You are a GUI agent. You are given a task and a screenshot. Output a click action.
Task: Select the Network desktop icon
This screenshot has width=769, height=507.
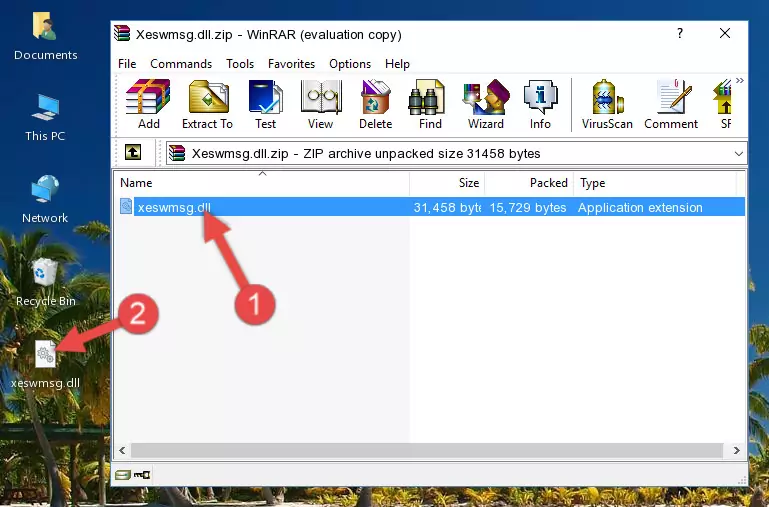[45, 199]
